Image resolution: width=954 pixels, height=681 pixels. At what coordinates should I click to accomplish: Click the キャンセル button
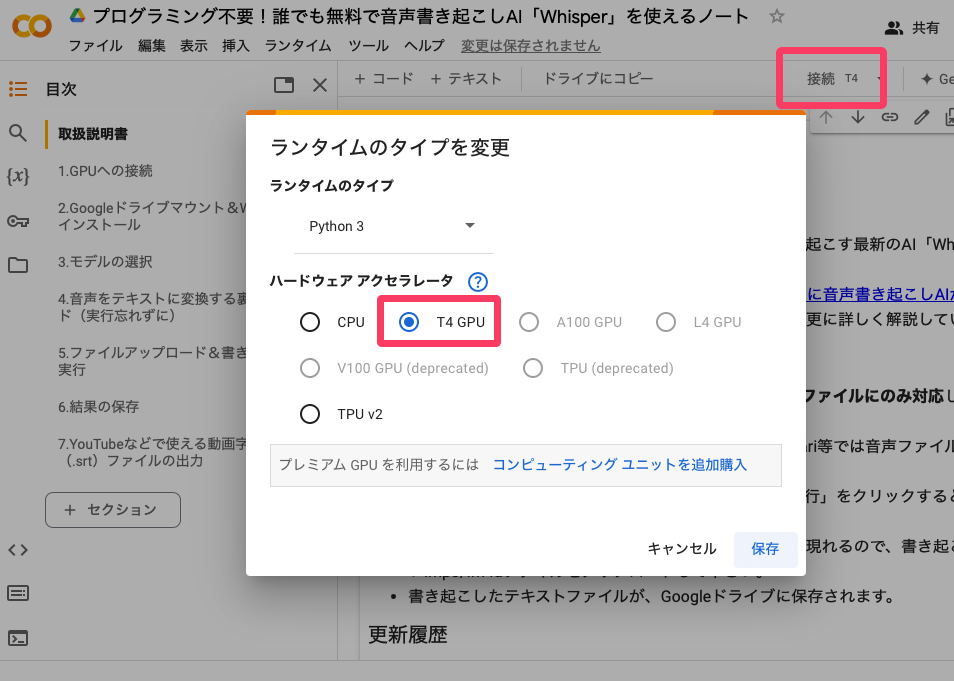682,549
